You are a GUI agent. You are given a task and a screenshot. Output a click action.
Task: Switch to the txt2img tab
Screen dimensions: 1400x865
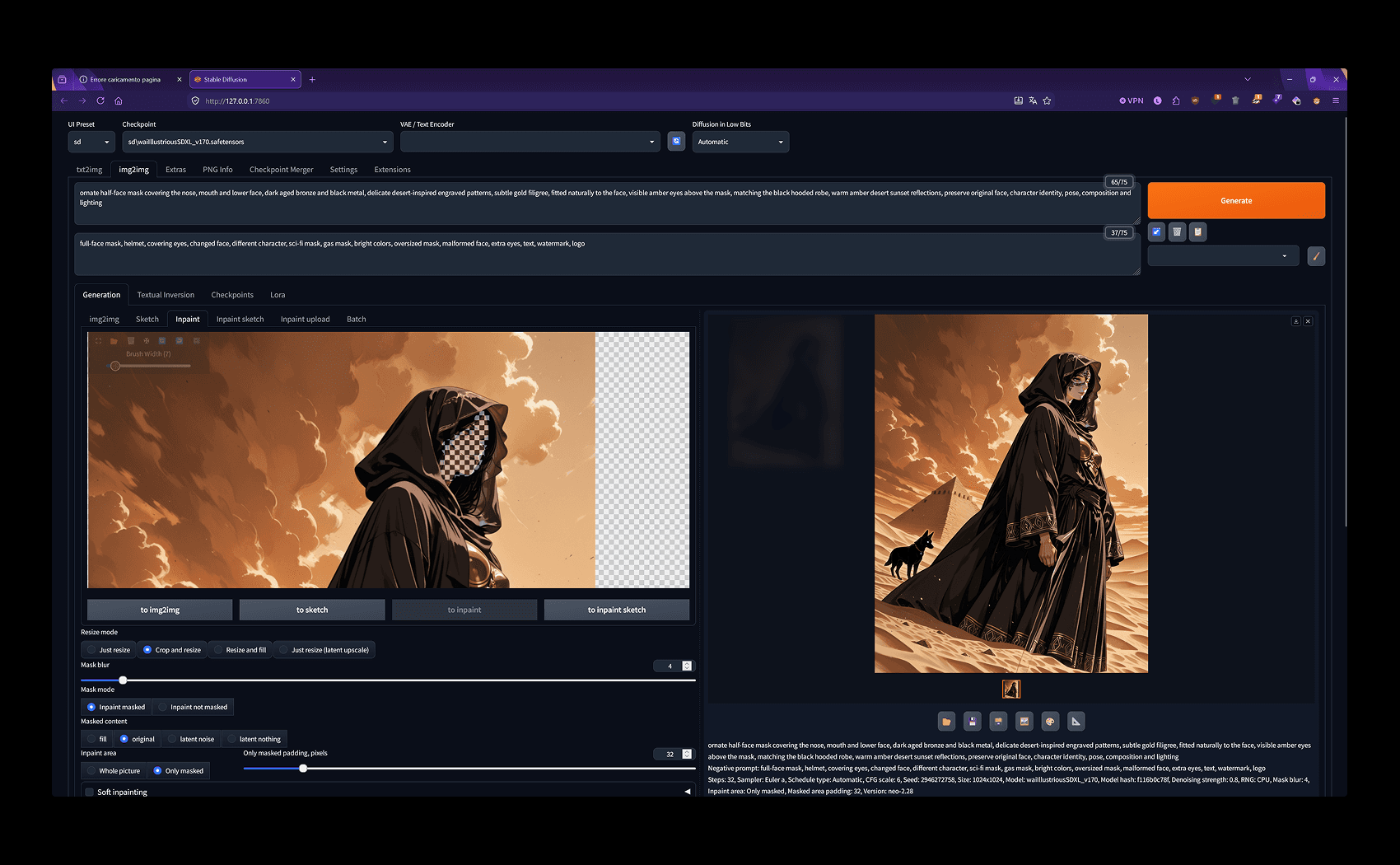click(x=89, y=170)
